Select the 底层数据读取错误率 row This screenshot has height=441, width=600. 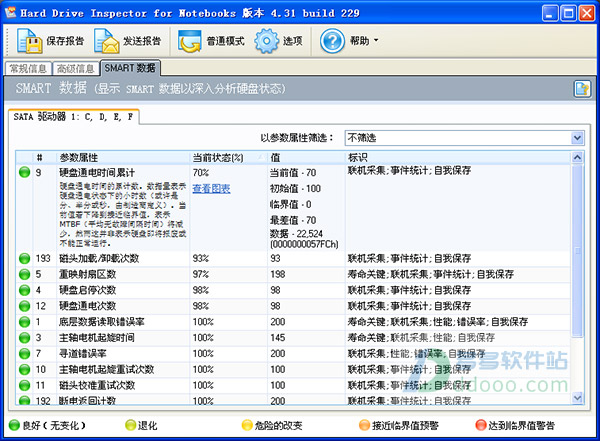point(293,322)
